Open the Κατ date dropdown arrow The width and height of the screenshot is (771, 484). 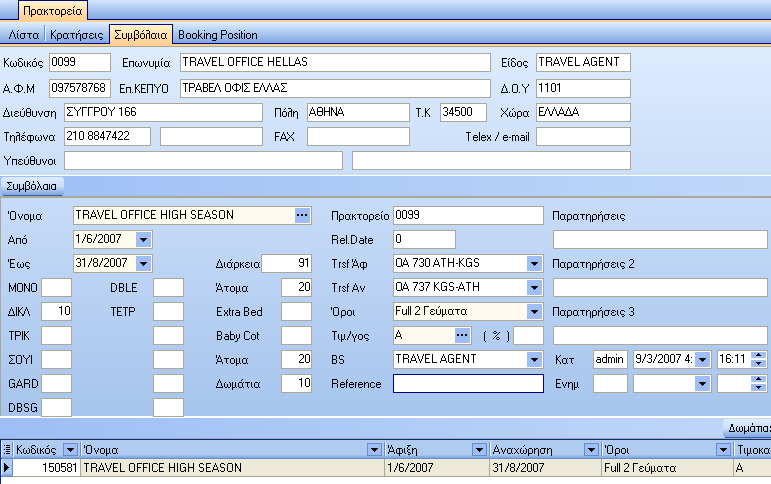(x=702, y=360)
